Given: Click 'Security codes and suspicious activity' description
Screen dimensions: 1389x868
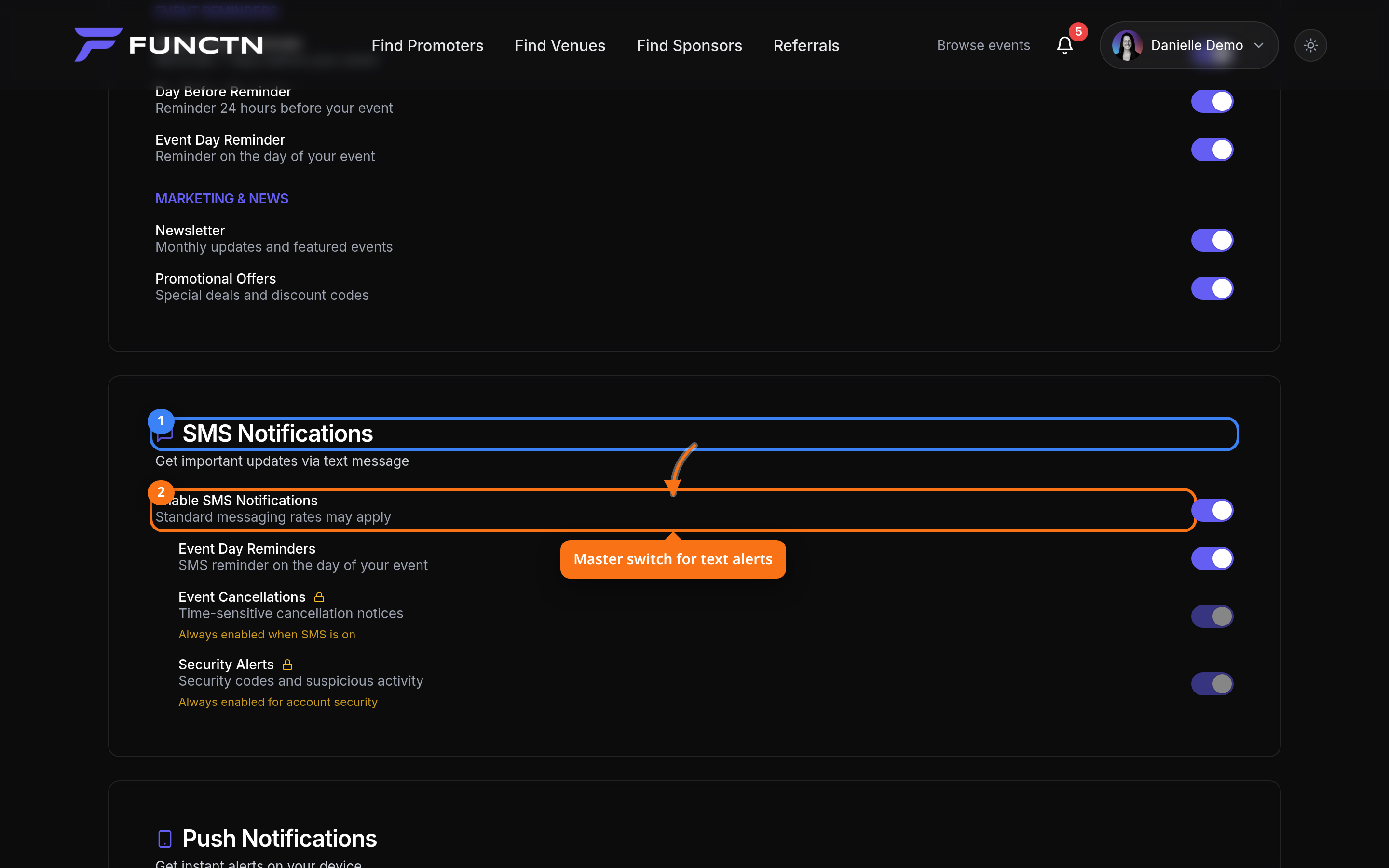Looking at the screenshot, I should 301,681.
